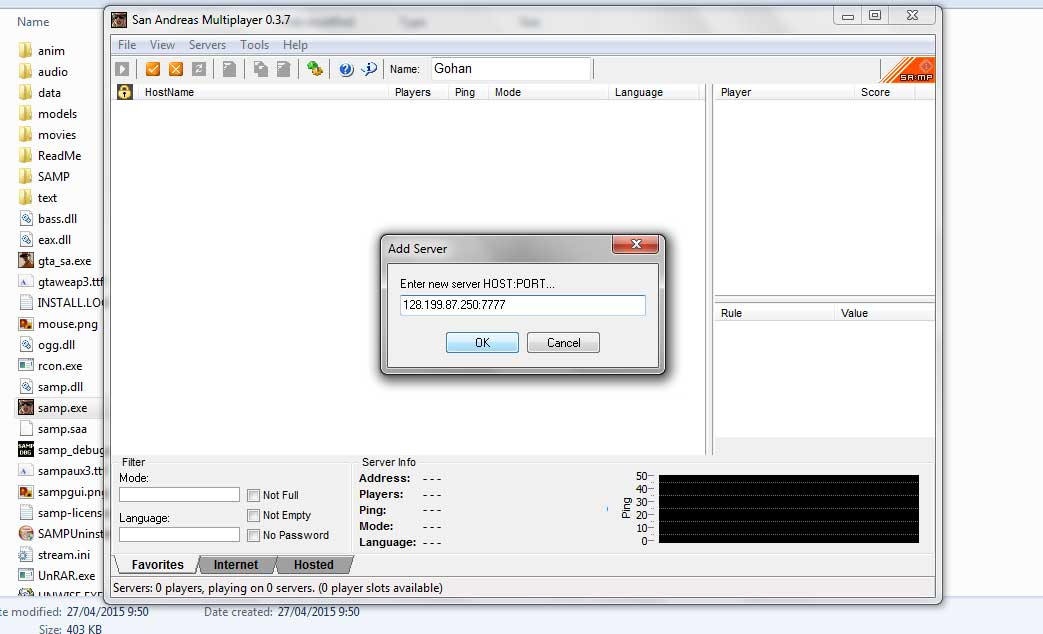Screen dimensions: 1043x634
Task: Confirm Add Server with OK button
Action: click(x=482, y=343)
